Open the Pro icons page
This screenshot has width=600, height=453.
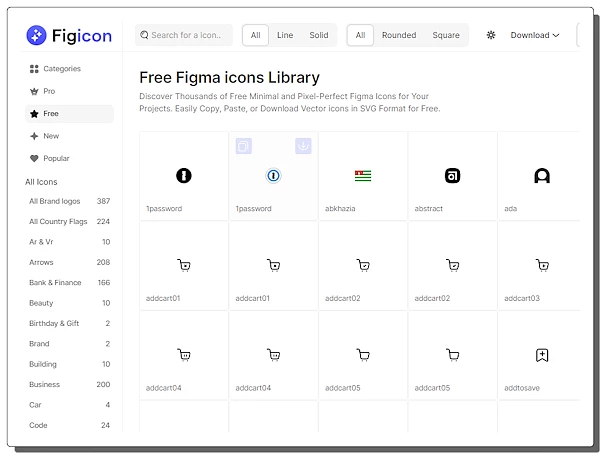coord(49,91)
